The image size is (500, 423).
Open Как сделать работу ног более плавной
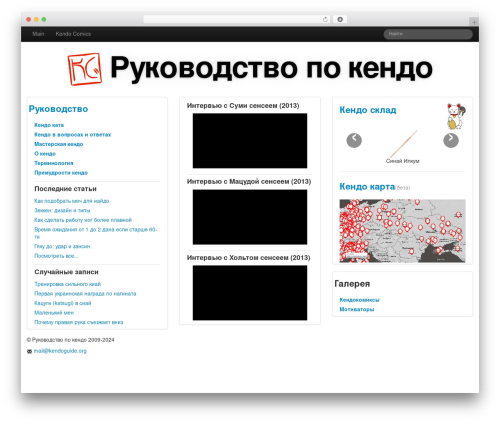click(83, 220)
